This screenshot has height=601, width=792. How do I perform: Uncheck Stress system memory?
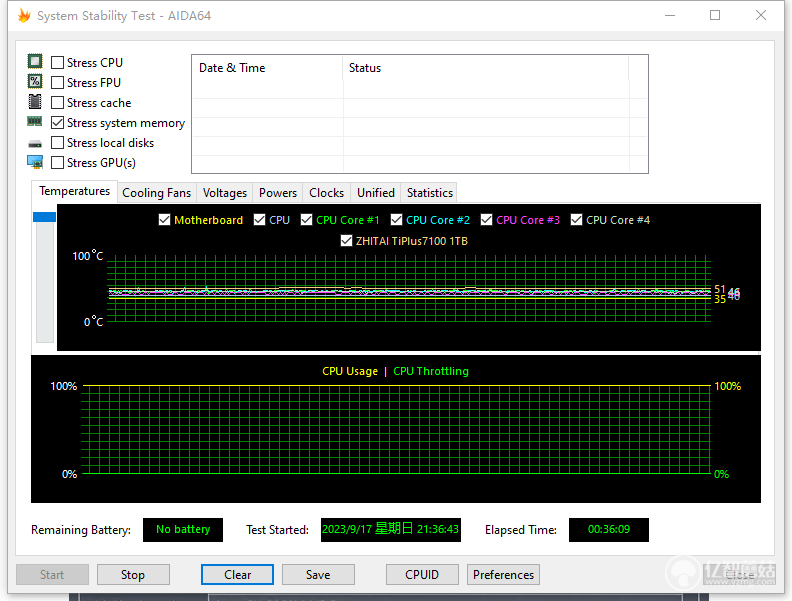click(x=58, y=123)
